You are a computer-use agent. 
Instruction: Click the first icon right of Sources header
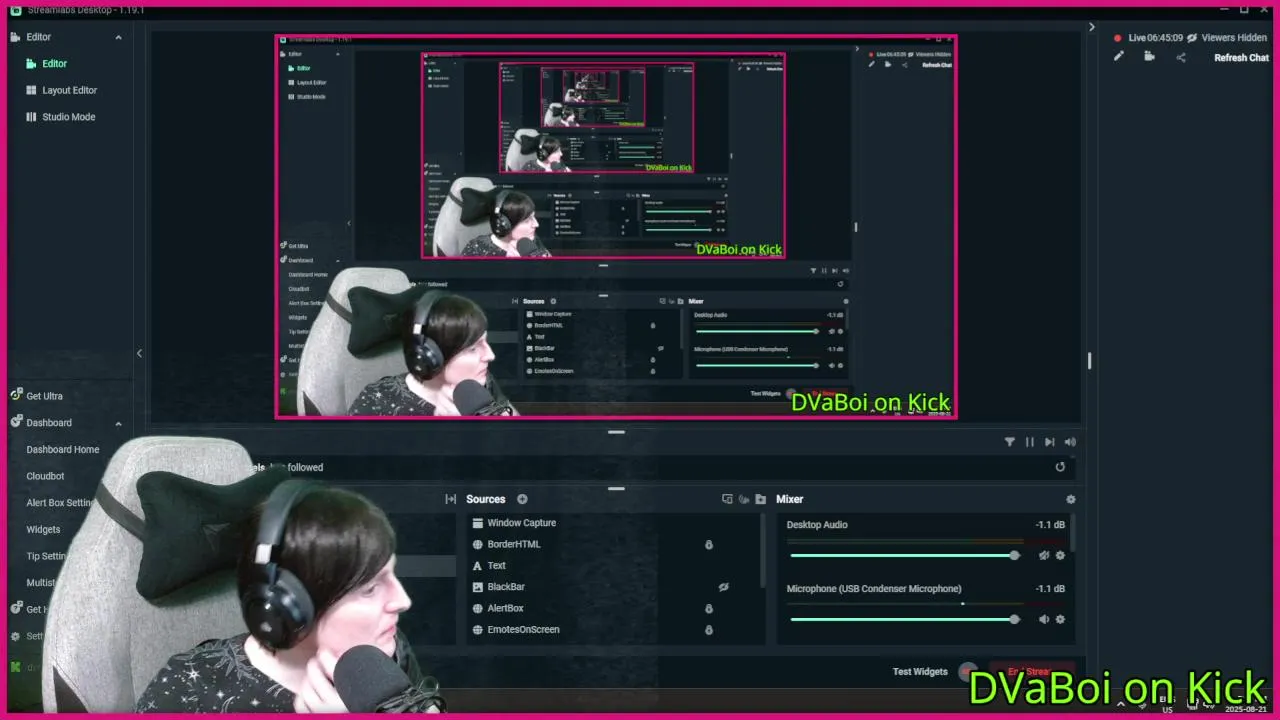(727, 499)
